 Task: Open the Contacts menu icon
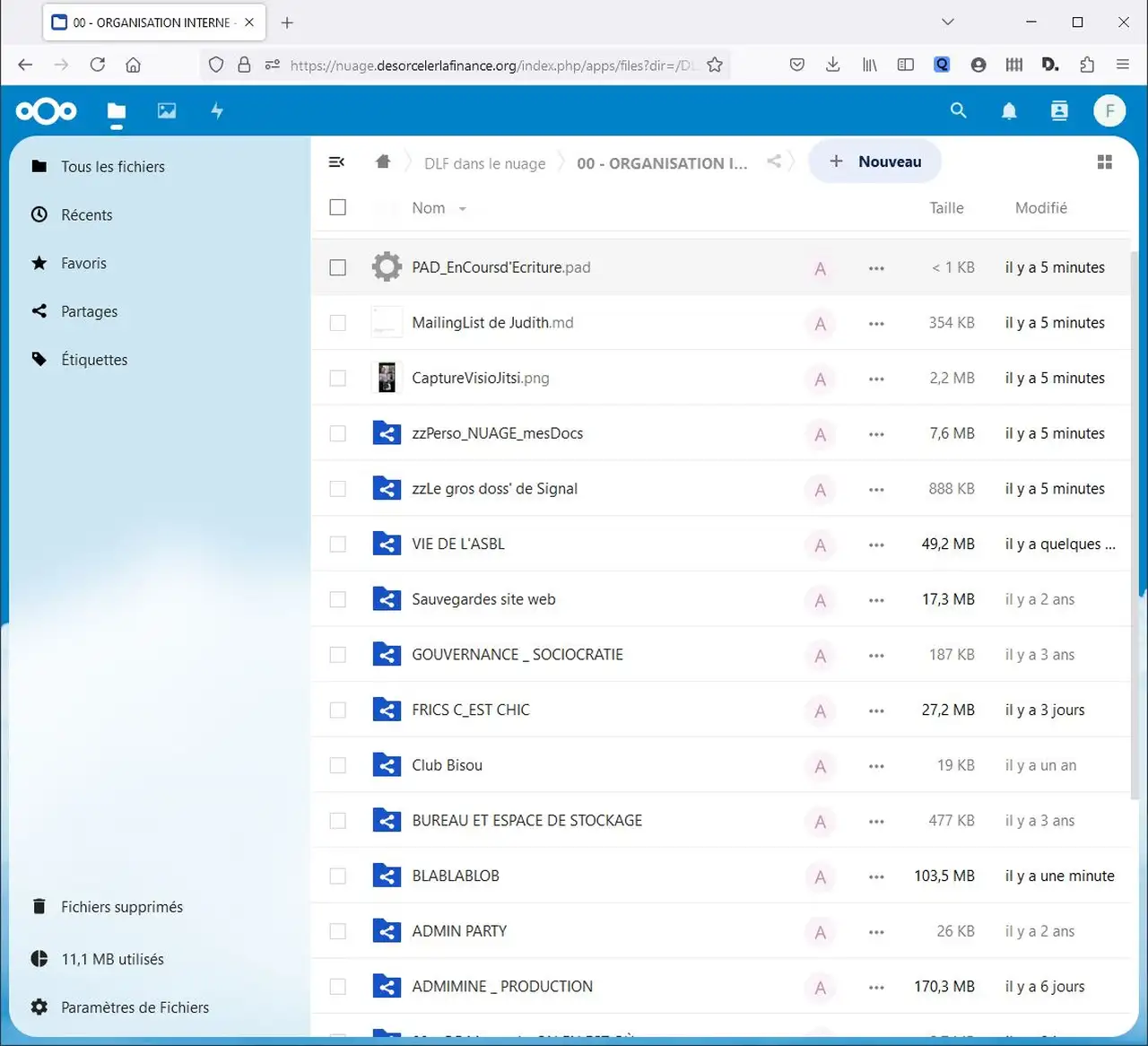[x=1059, y=110]
